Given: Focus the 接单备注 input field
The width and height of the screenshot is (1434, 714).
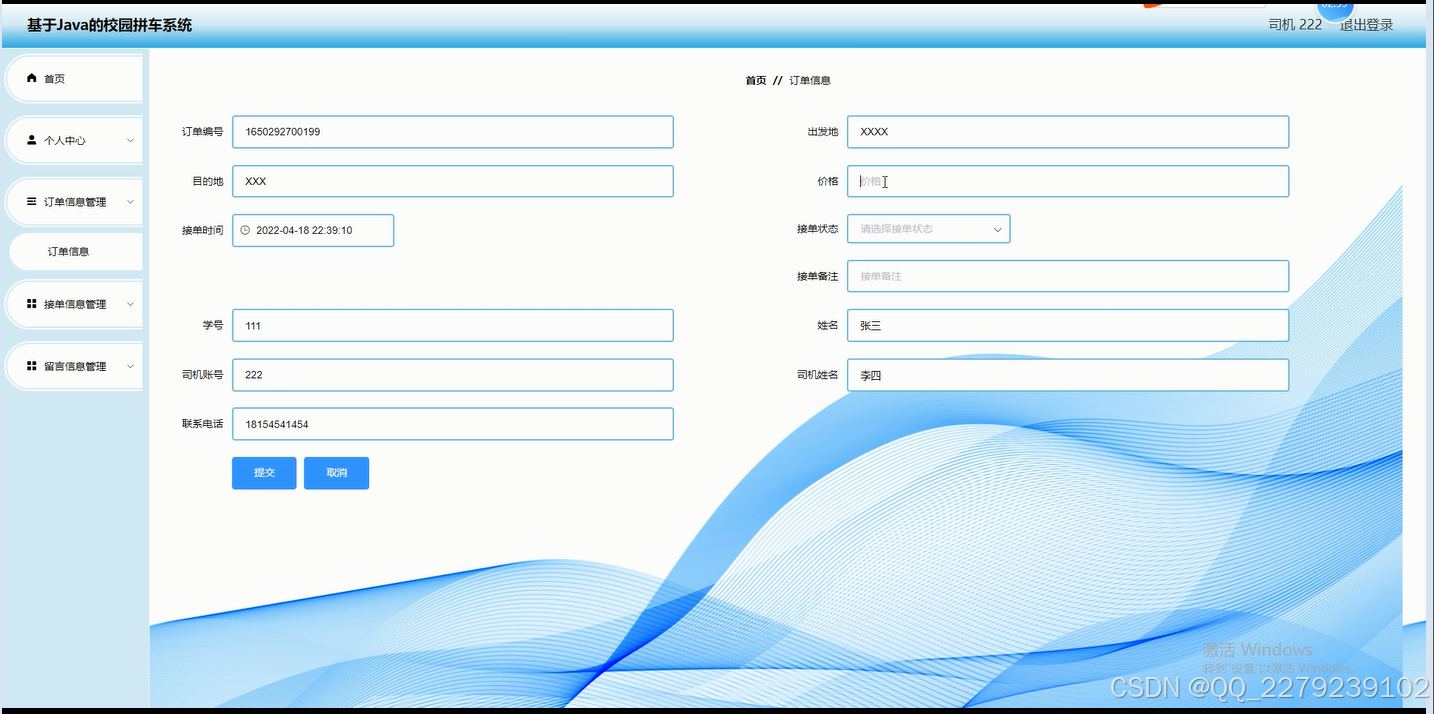Looking at the screenshot, I should 1068,276.
